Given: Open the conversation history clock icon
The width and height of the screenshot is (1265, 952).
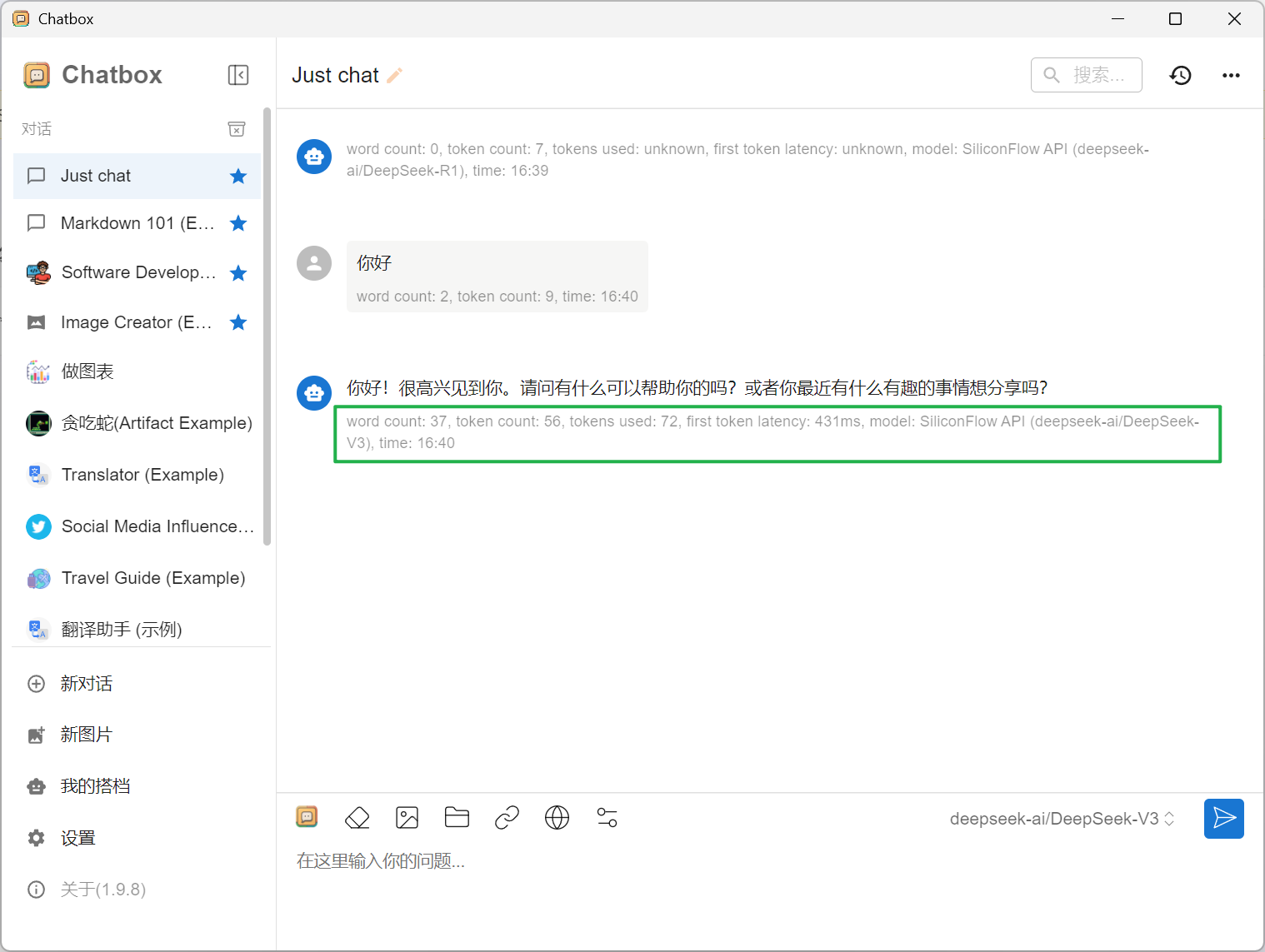Looking at the screenshot, I should (1181, 75).
